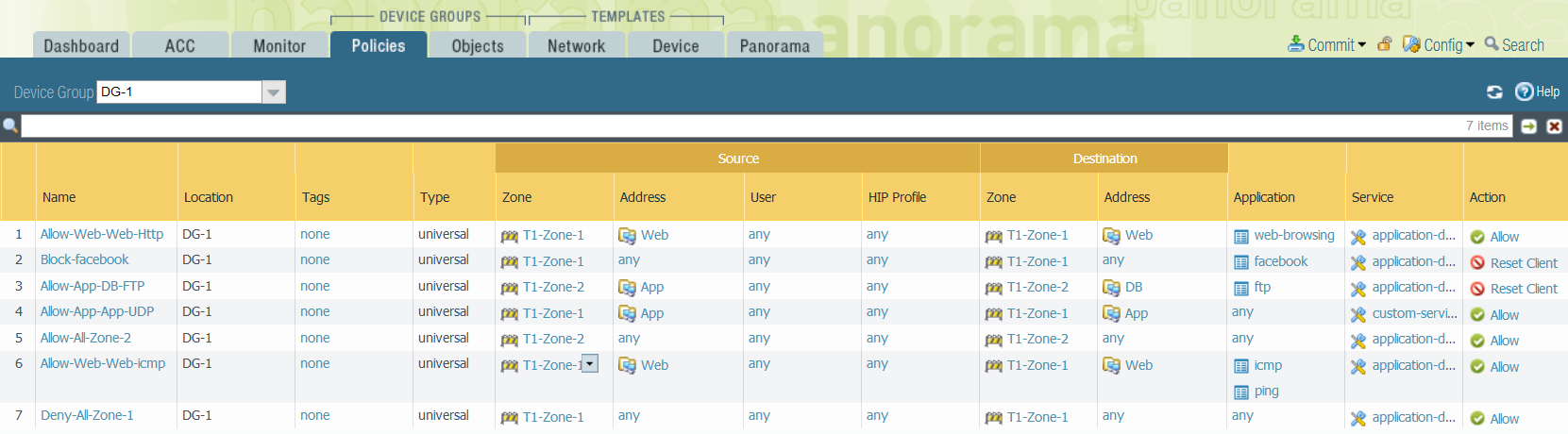Open the Network templates tab
The height and width of the screenshot is (434, 1568).
(x=577, y=45)
